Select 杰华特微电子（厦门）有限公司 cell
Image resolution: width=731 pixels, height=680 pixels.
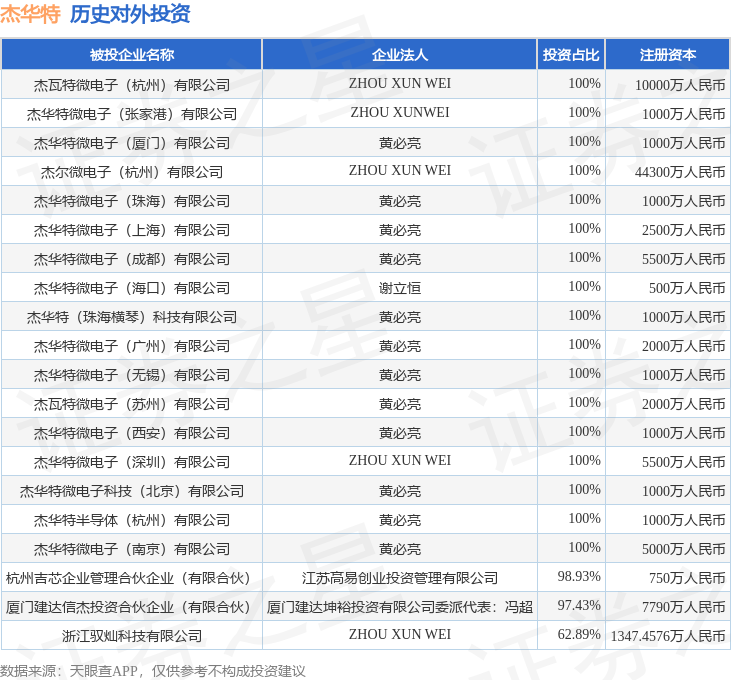(132, 143)
